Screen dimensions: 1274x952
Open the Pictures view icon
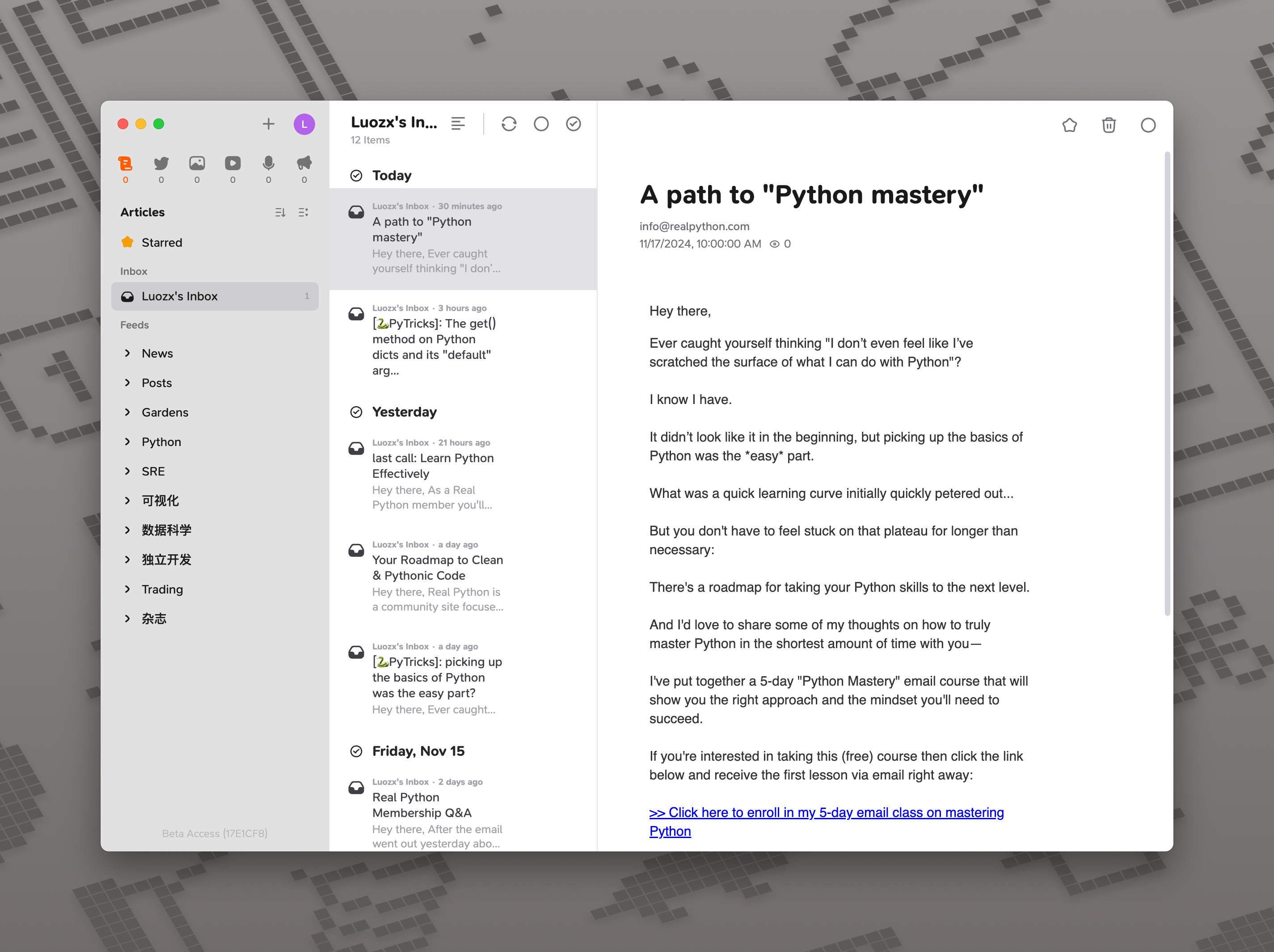coord(197,164)
